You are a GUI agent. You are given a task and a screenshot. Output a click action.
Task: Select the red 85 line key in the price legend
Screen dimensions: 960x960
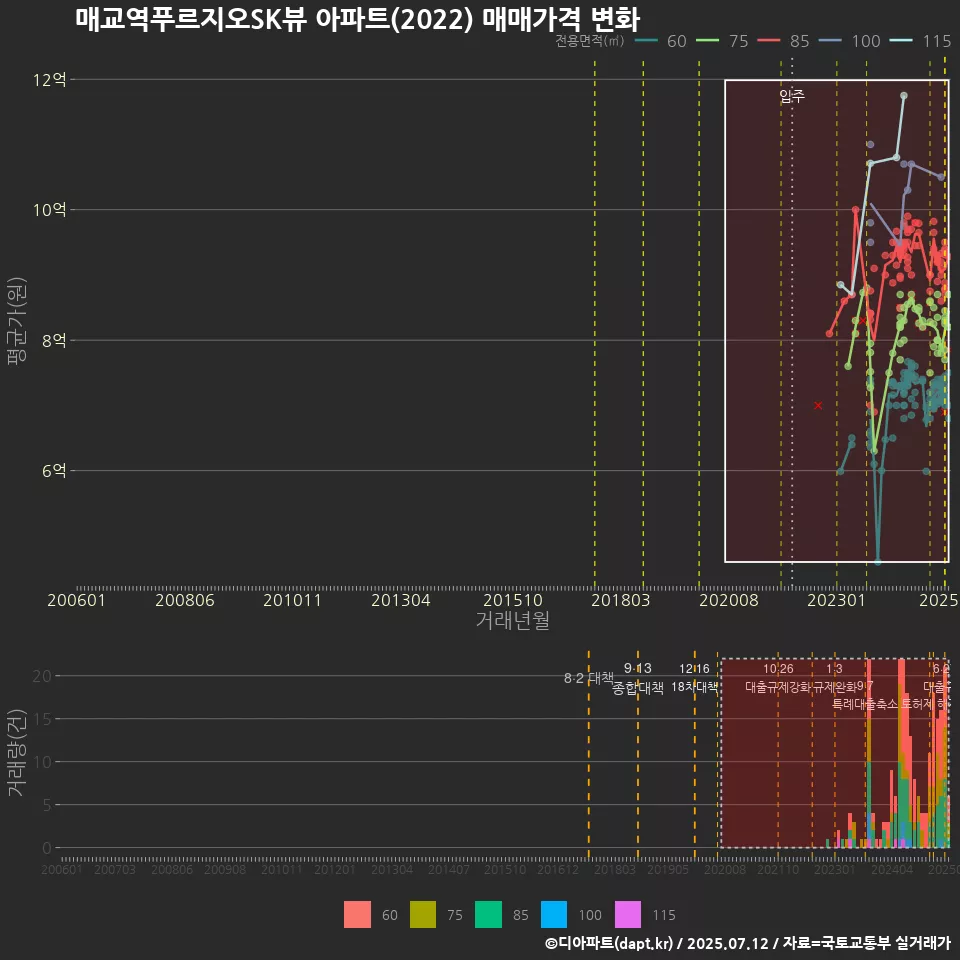click(769, 41)
